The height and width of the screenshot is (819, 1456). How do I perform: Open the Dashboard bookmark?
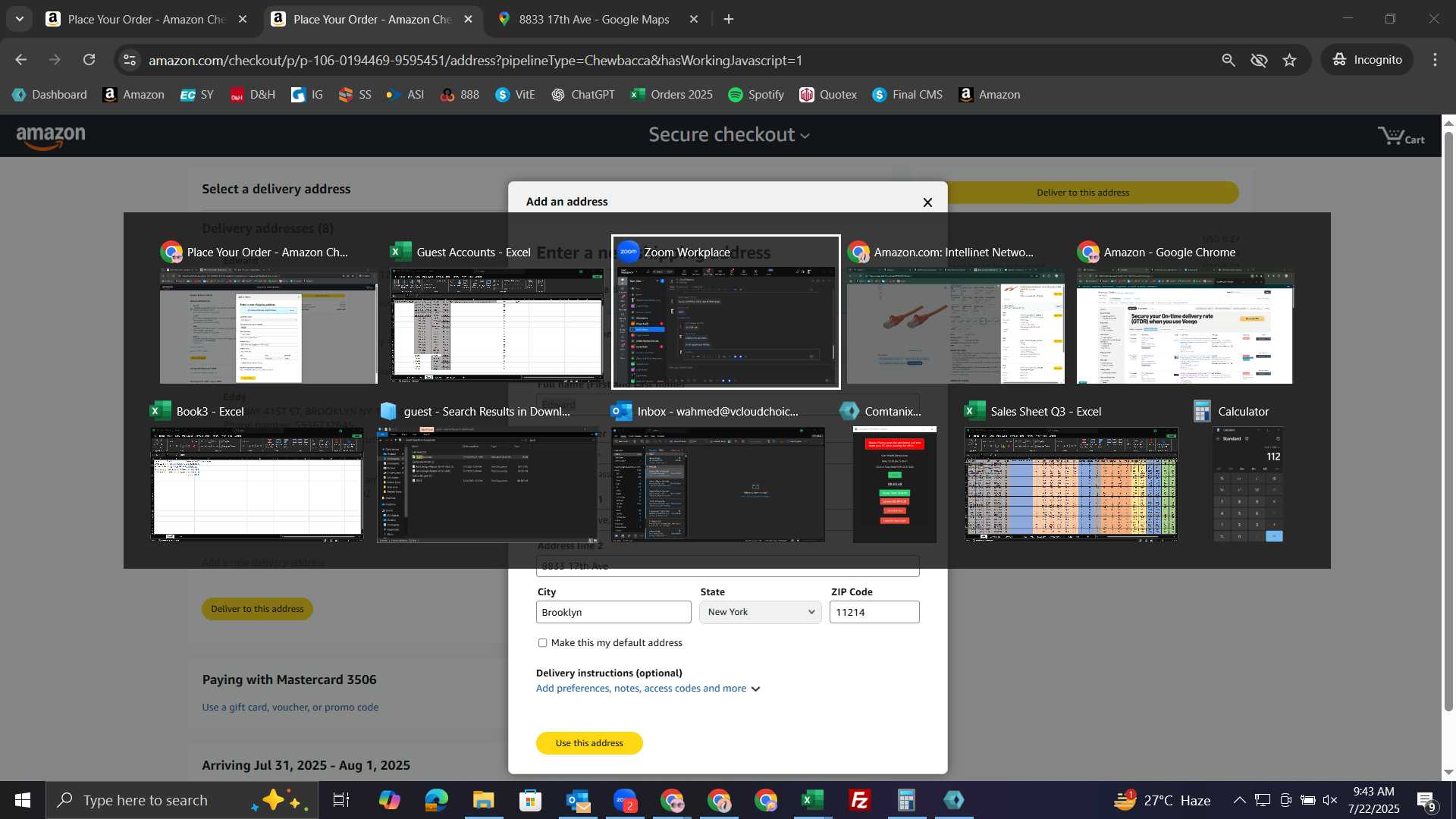pos(49,95)
